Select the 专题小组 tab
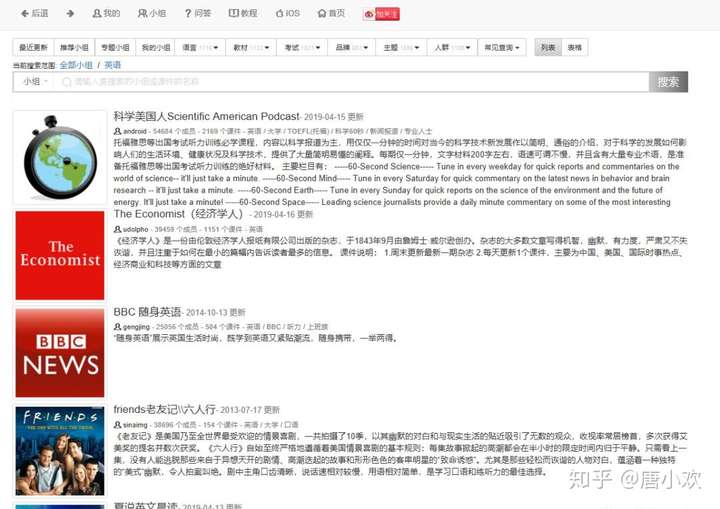 [x=115, y=47]
